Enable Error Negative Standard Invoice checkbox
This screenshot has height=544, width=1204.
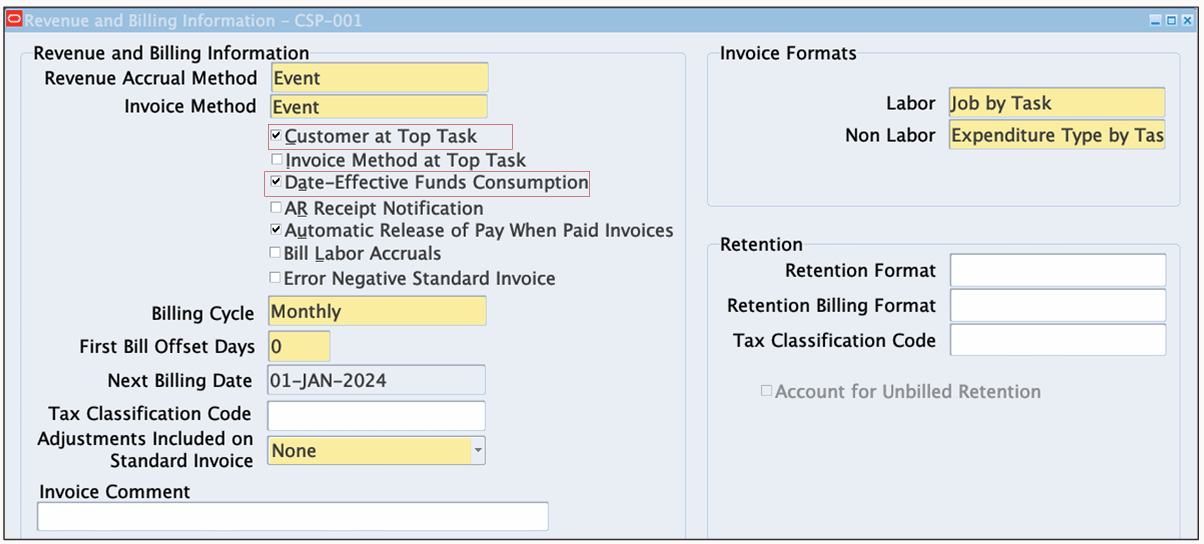click(x=276, y=278)
